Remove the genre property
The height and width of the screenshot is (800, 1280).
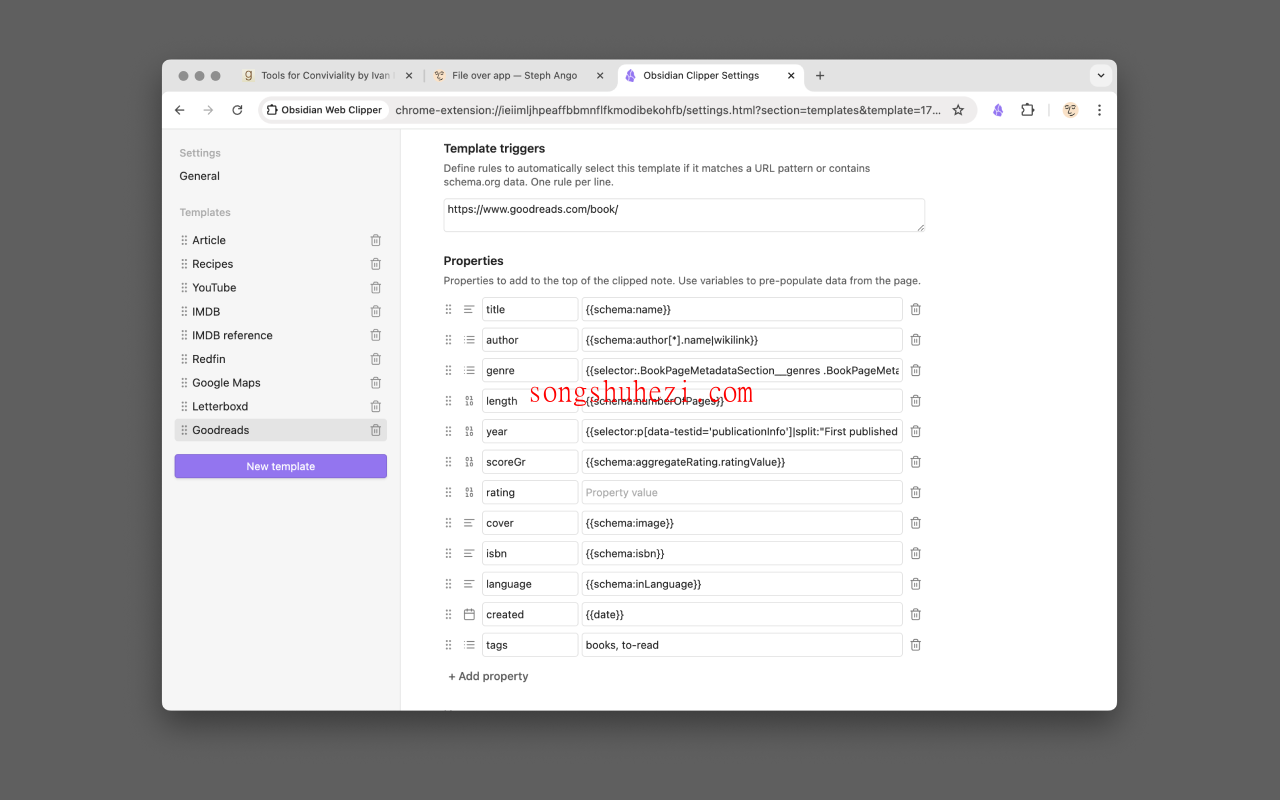click(x=915, y=370)
